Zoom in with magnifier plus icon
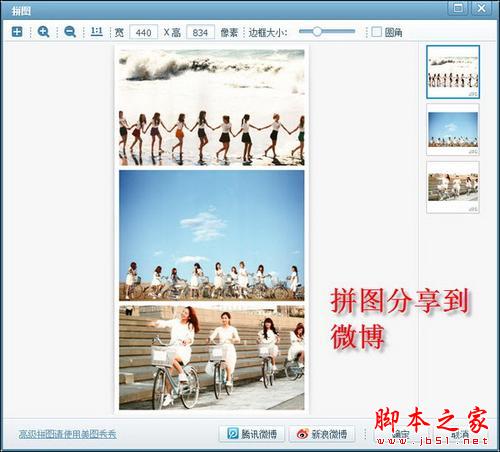The width and height of the screenshot is (500, 452). 44,32
